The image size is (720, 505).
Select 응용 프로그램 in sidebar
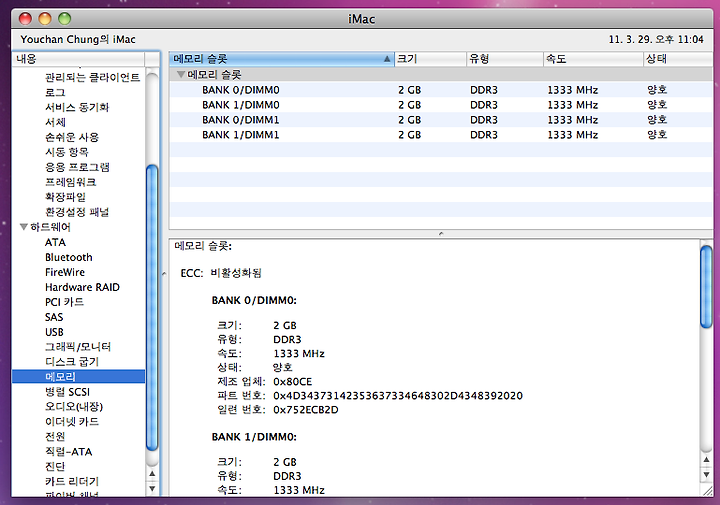pos(77,167)
